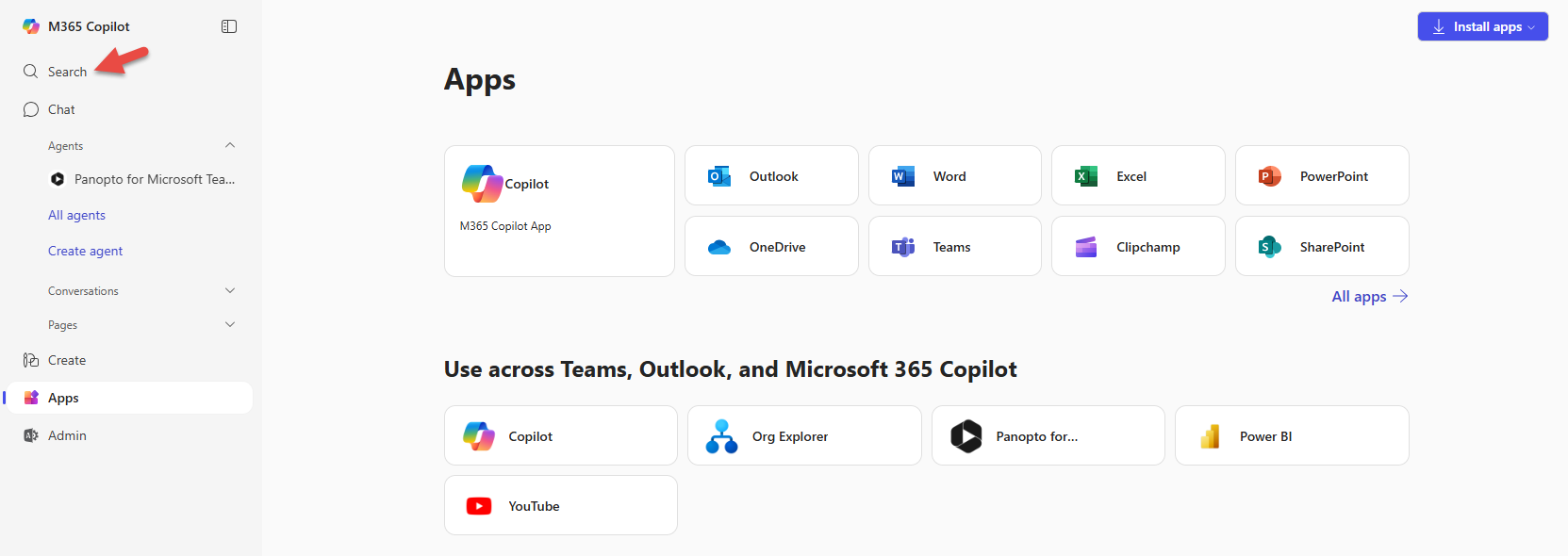Click the Pages section label
This screenshot has width=1568, height=556.
point(62,325)
